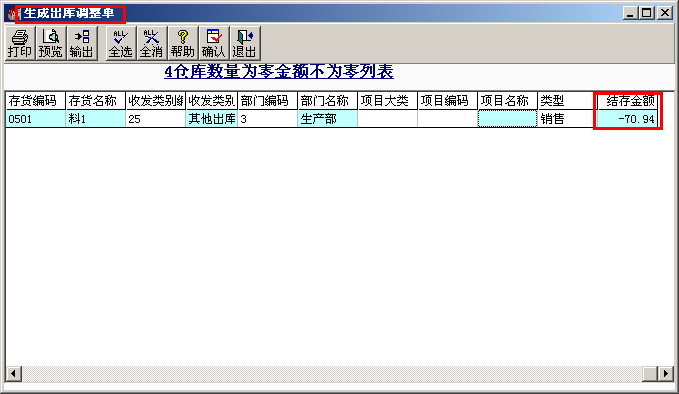Click the 类型 column header

pos(567,101)
